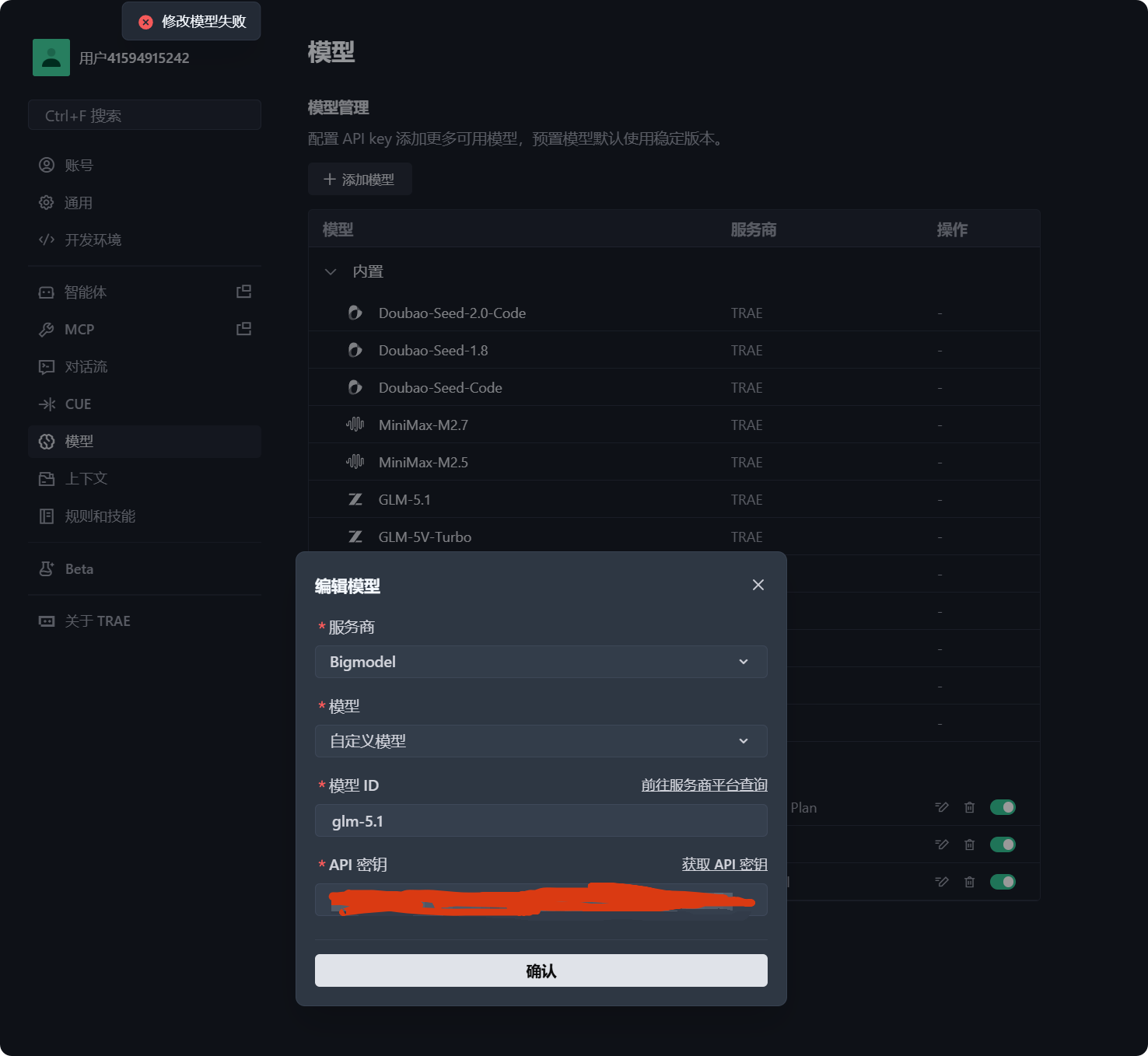This screenshot has height=1056, width=1148.
Task: Click the edit icon in the Plan row
Action: 942,807
